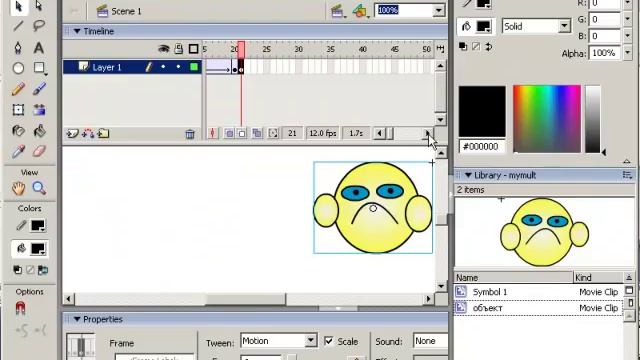Open the Solid fill style dropdown
This screenshot has height=360, width=640.
(x=564, y=26)
